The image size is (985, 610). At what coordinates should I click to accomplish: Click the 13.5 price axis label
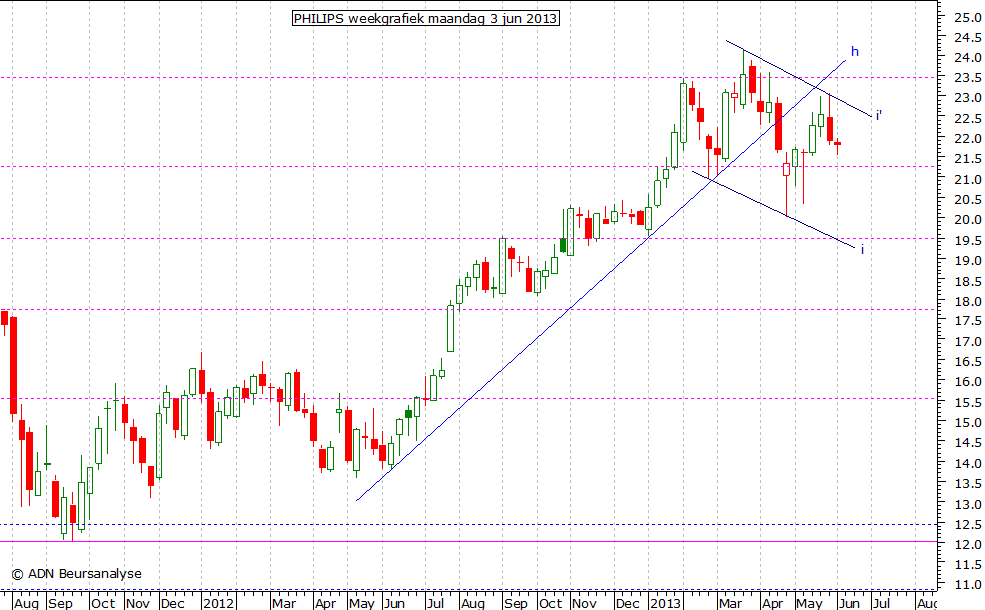(x=967, y=484)
